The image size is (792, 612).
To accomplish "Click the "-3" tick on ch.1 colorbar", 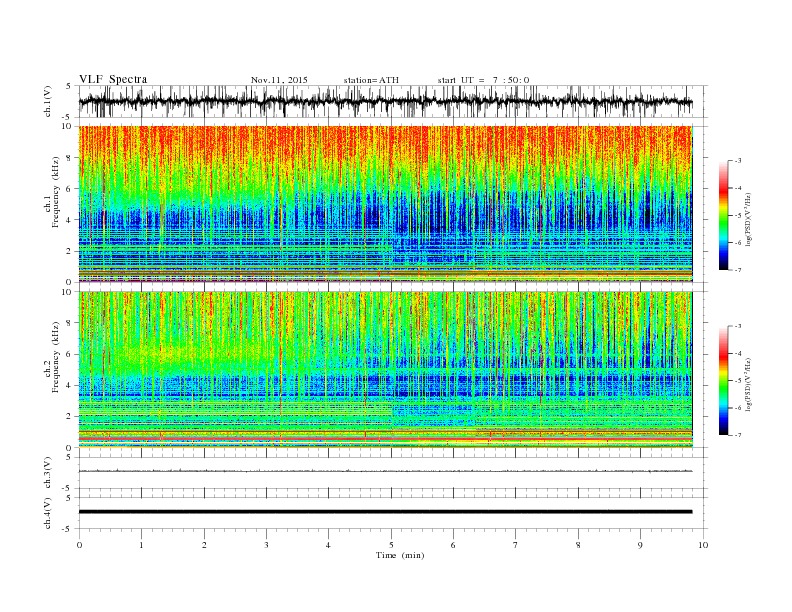I will (738, 161).
